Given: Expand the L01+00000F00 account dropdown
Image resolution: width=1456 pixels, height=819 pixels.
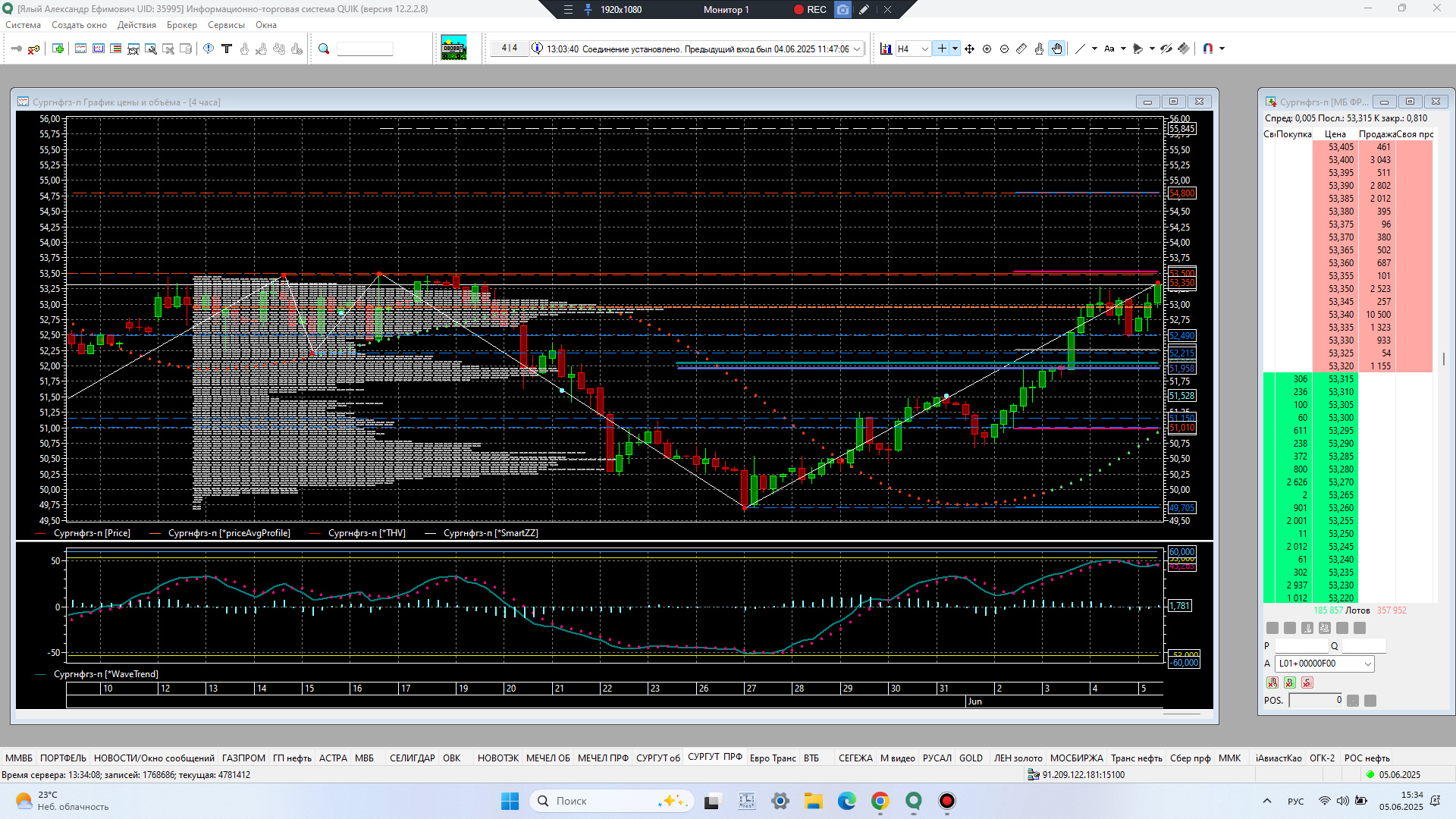Looking at the screenshot, I should point(1367,664).
